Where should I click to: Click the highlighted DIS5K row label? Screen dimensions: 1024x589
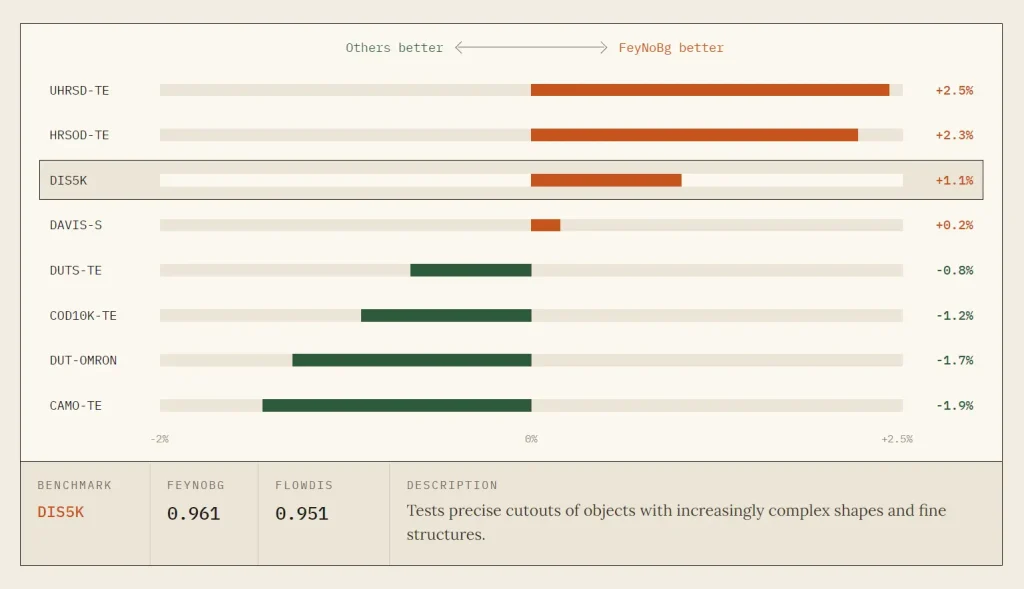click(68, 180)
